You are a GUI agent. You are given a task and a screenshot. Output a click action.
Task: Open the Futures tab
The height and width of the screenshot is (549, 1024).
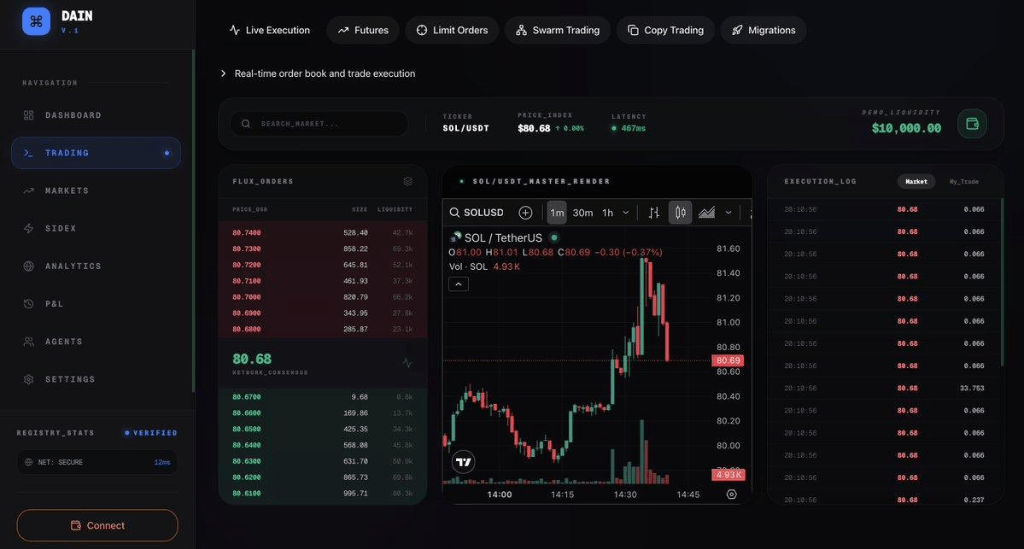pyautogui.click(x=363, y=30)
